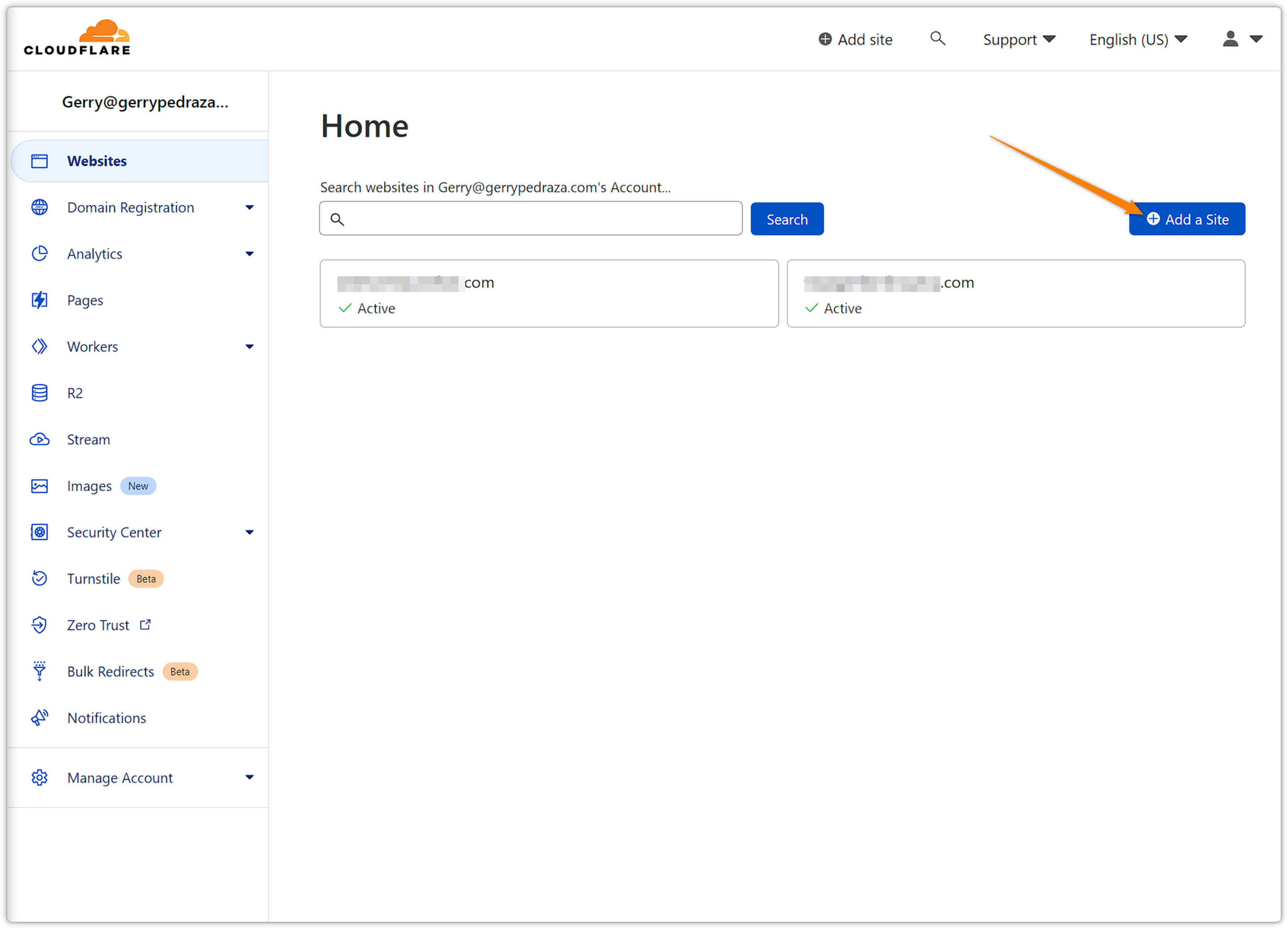
Task: Click the plus icon in Add site header
Action: tap(825, 39)
